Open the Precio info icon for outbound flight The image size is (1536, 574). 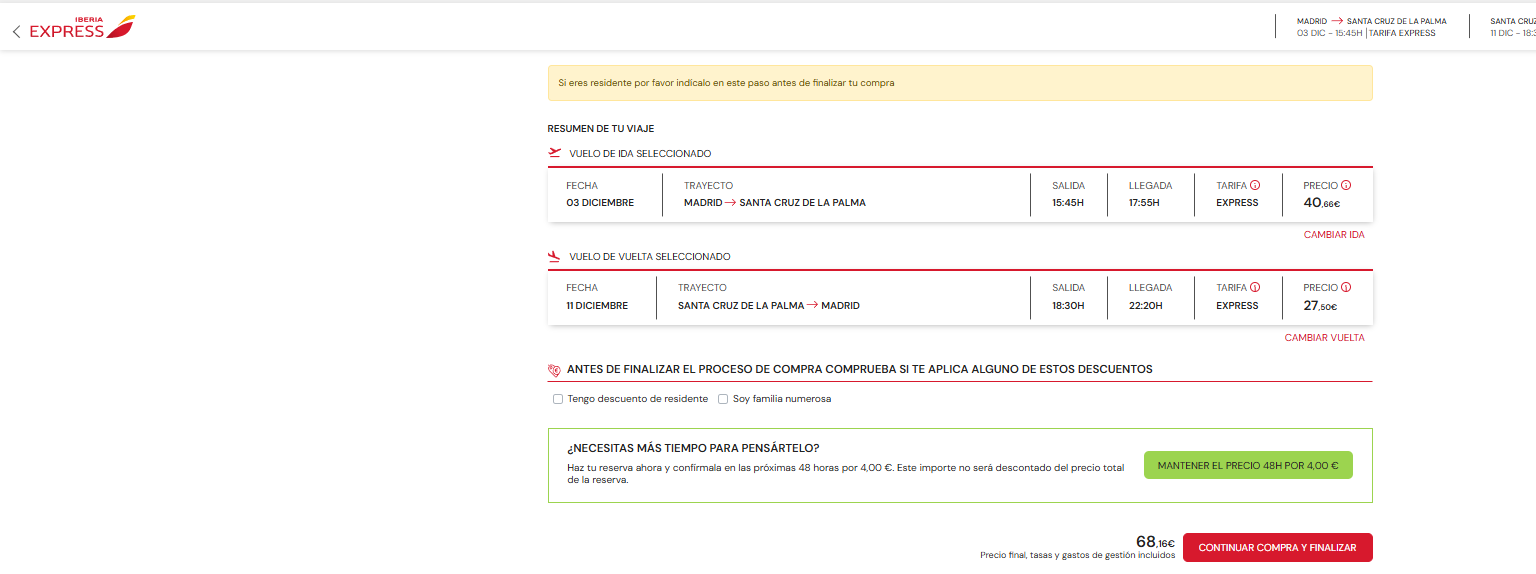[x=1346, y=185]
